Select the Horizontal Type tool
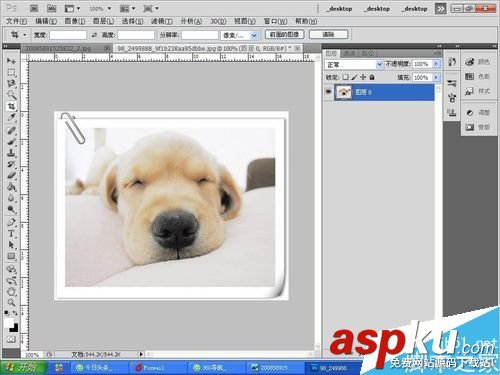 [x=11, y=233]
